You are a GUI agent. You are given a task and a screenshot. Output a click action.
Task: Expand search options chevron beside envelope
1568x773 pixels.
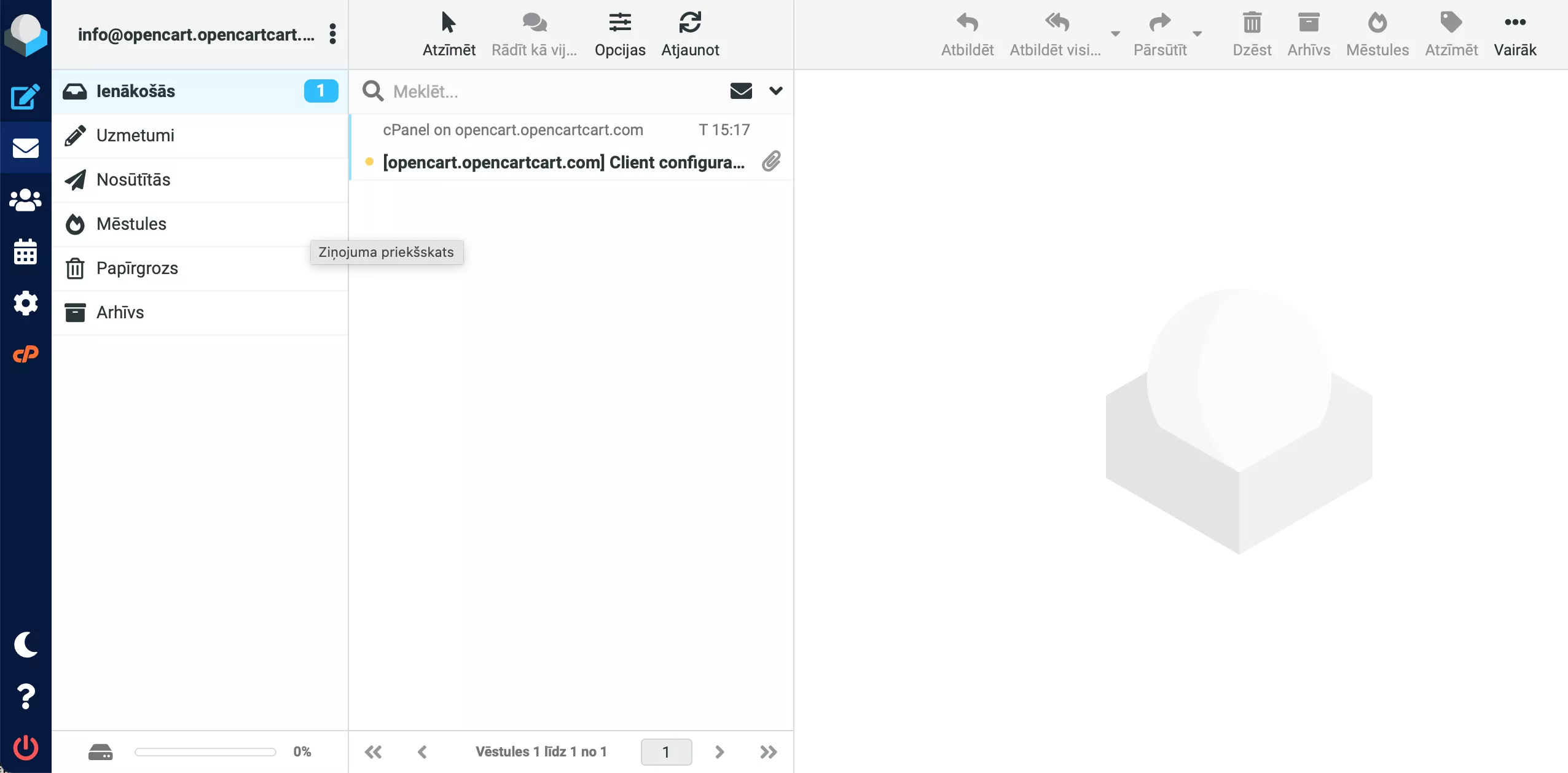pyautogui.click(x=776, y=91)
